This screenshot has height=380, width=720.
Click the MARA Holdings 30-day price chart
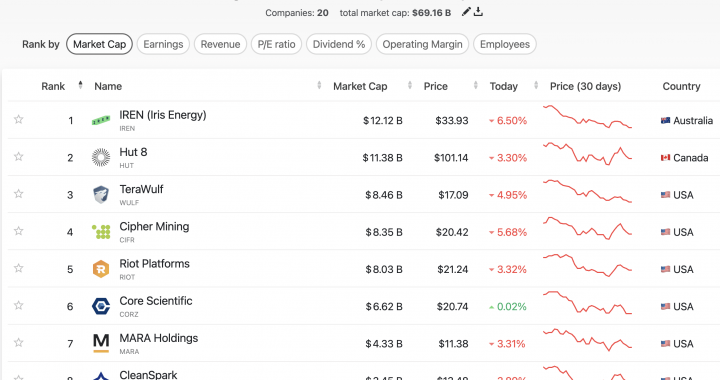[x=587, y=340]
